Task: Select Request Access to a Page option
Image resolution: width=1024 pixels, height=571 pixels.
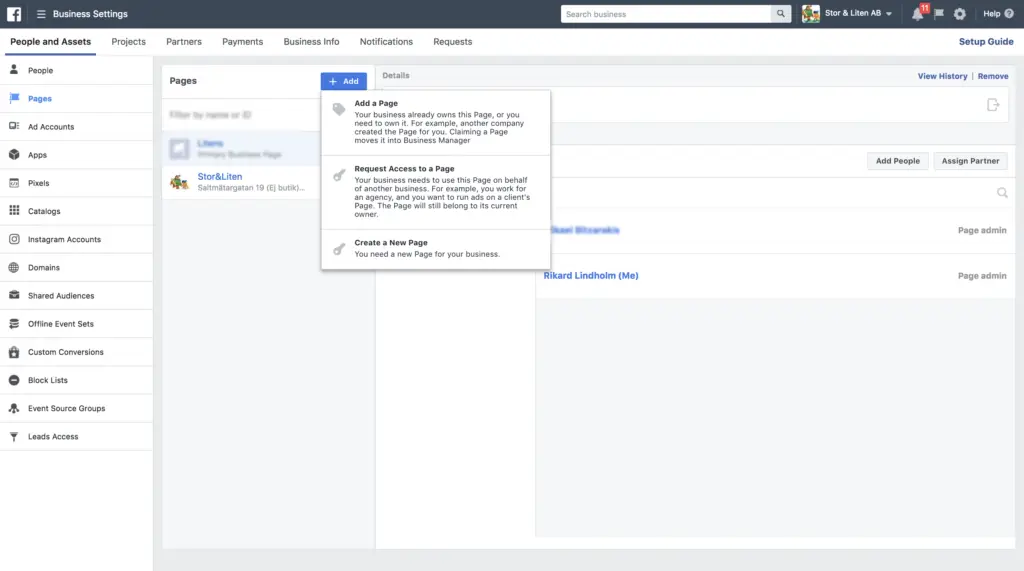Action: (404, 169)
